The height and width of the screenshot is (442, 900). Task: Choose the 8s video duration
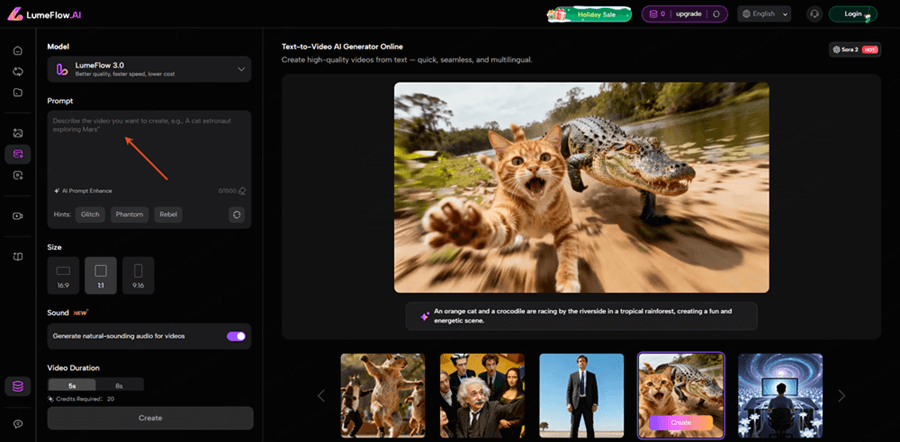click(119, 386)
